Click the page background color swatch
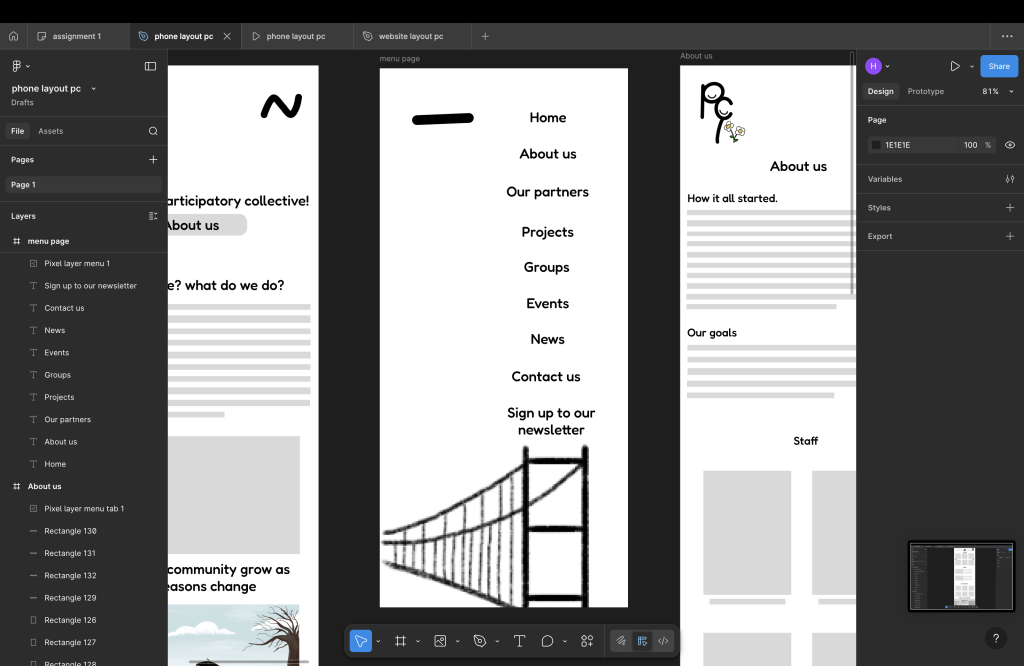This screenshot has height=666, width=1024. point(876,145)
